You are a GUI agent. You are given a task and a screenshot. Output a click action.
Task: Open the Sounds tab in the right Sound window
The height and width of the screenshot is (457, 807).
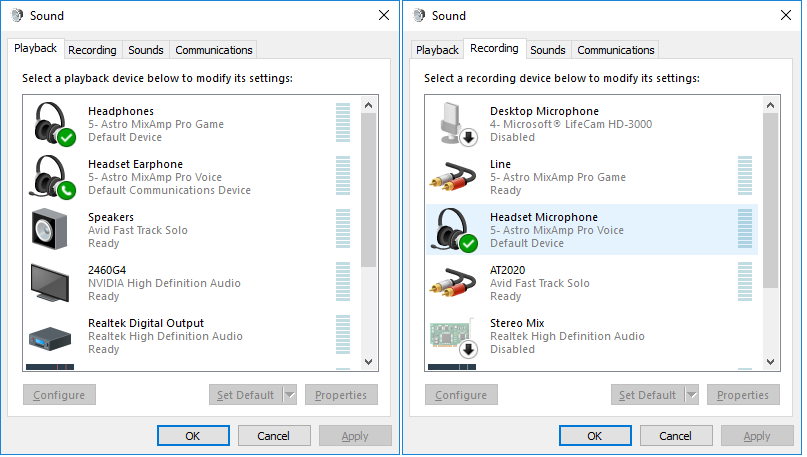pos(548,50)
